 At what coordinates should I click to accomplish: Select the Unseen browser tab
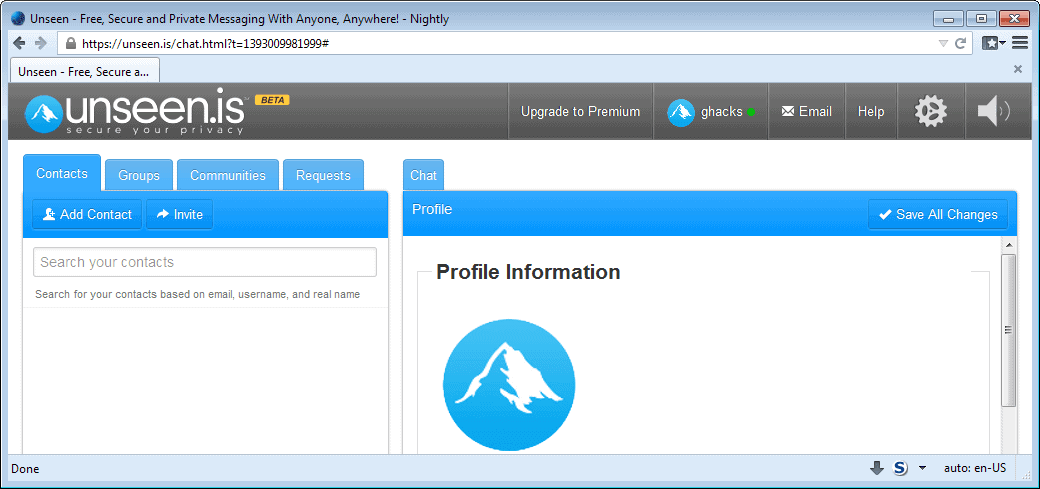click(x=84, y=71)
